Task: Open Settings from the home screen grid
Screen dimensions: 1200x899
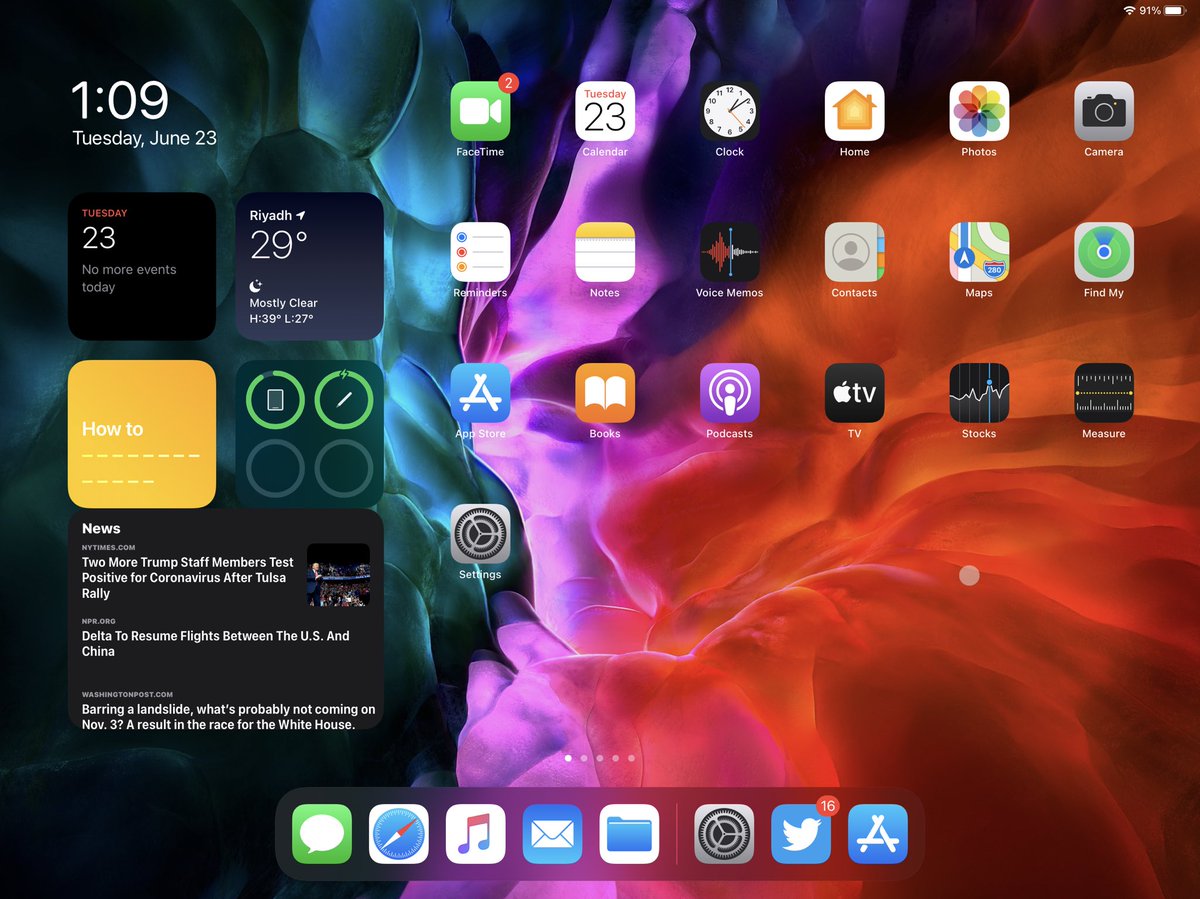Action: point(480,534)
